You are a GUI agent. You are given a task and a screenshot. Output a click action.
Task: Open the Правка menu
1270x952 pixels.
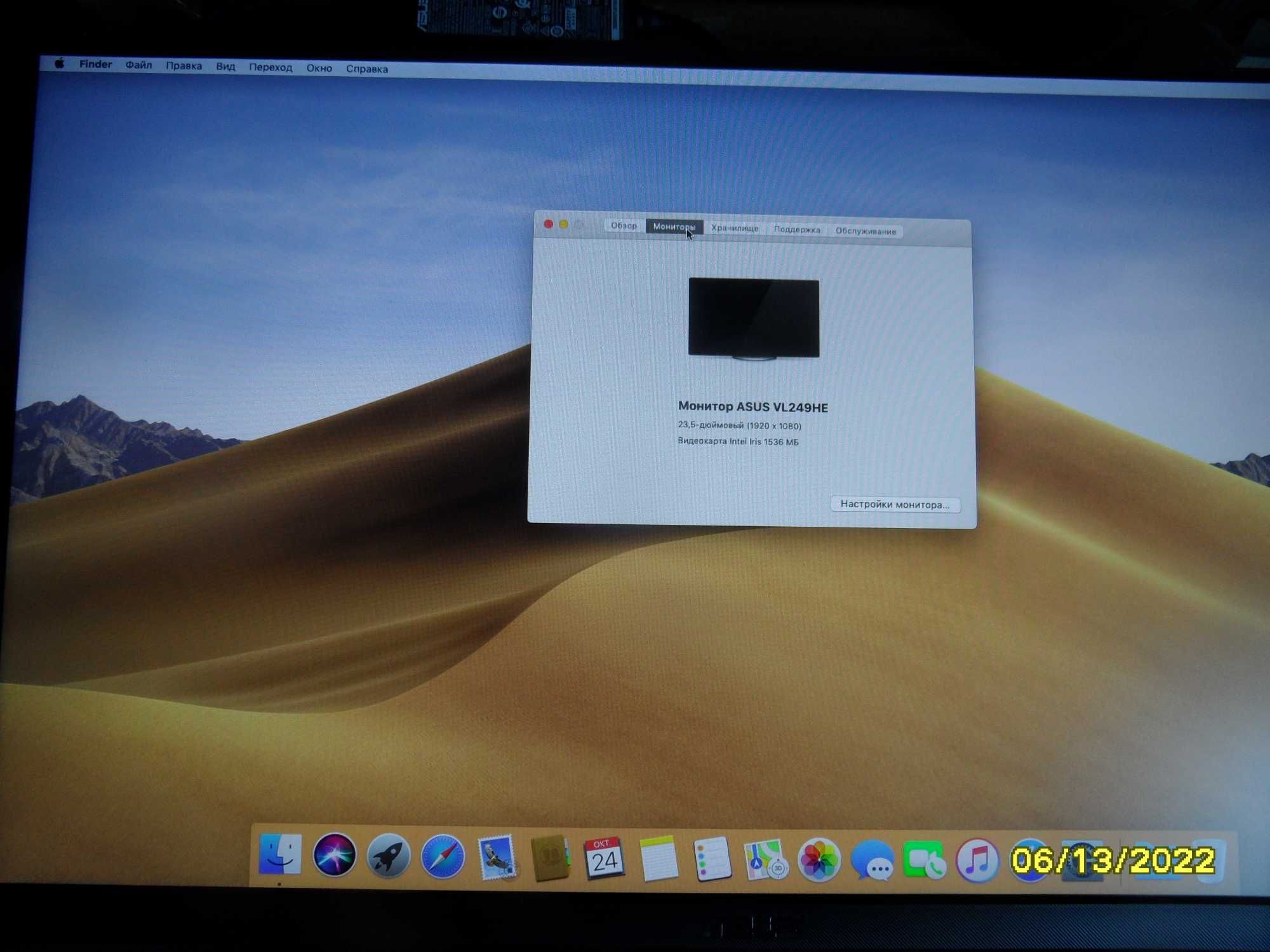pyautogui.click(x=184, y=66)
